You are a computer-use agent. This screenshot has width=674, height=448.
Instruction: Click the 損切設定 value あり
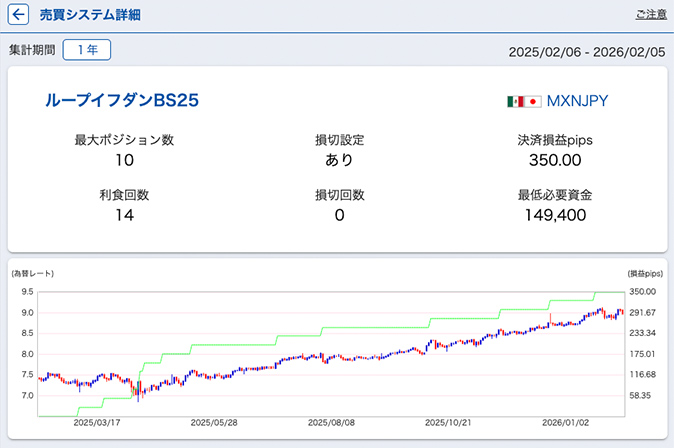pos(339,160)
